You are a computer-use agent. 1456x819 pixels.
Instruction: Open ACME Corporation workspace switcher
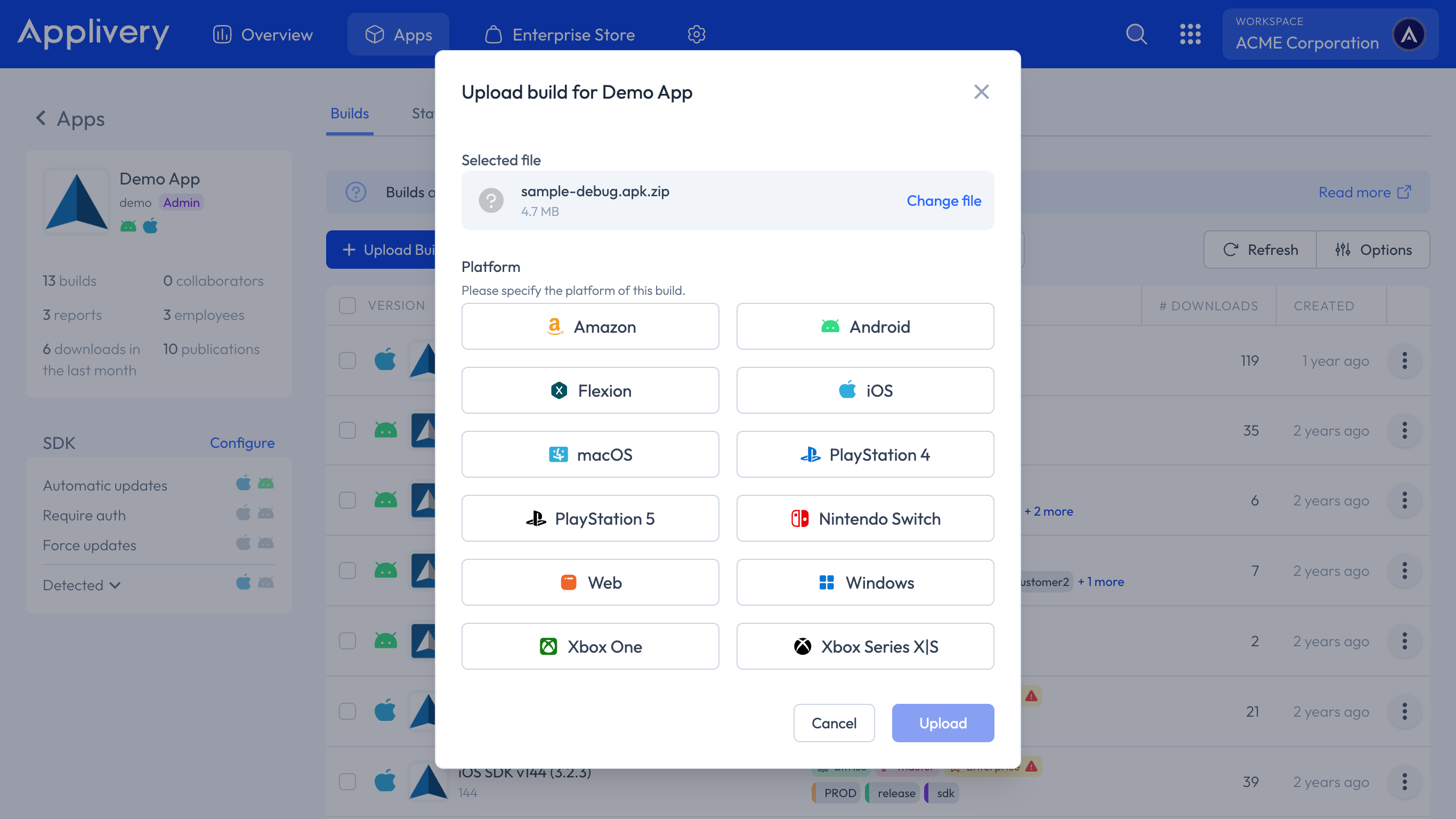[x=1329, y=34]
